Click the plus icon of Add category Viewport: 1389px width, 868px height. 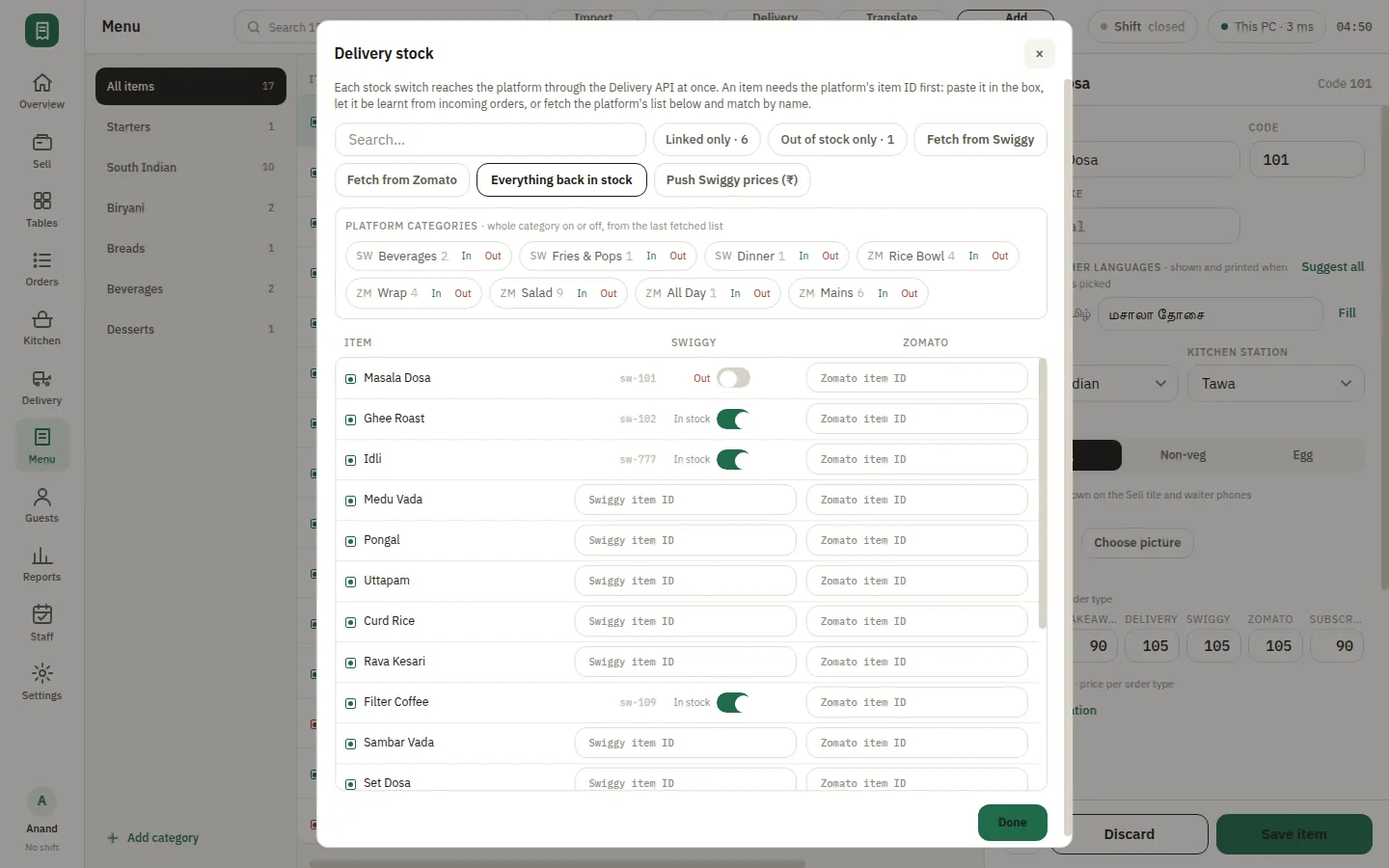(x=113, y=838)
